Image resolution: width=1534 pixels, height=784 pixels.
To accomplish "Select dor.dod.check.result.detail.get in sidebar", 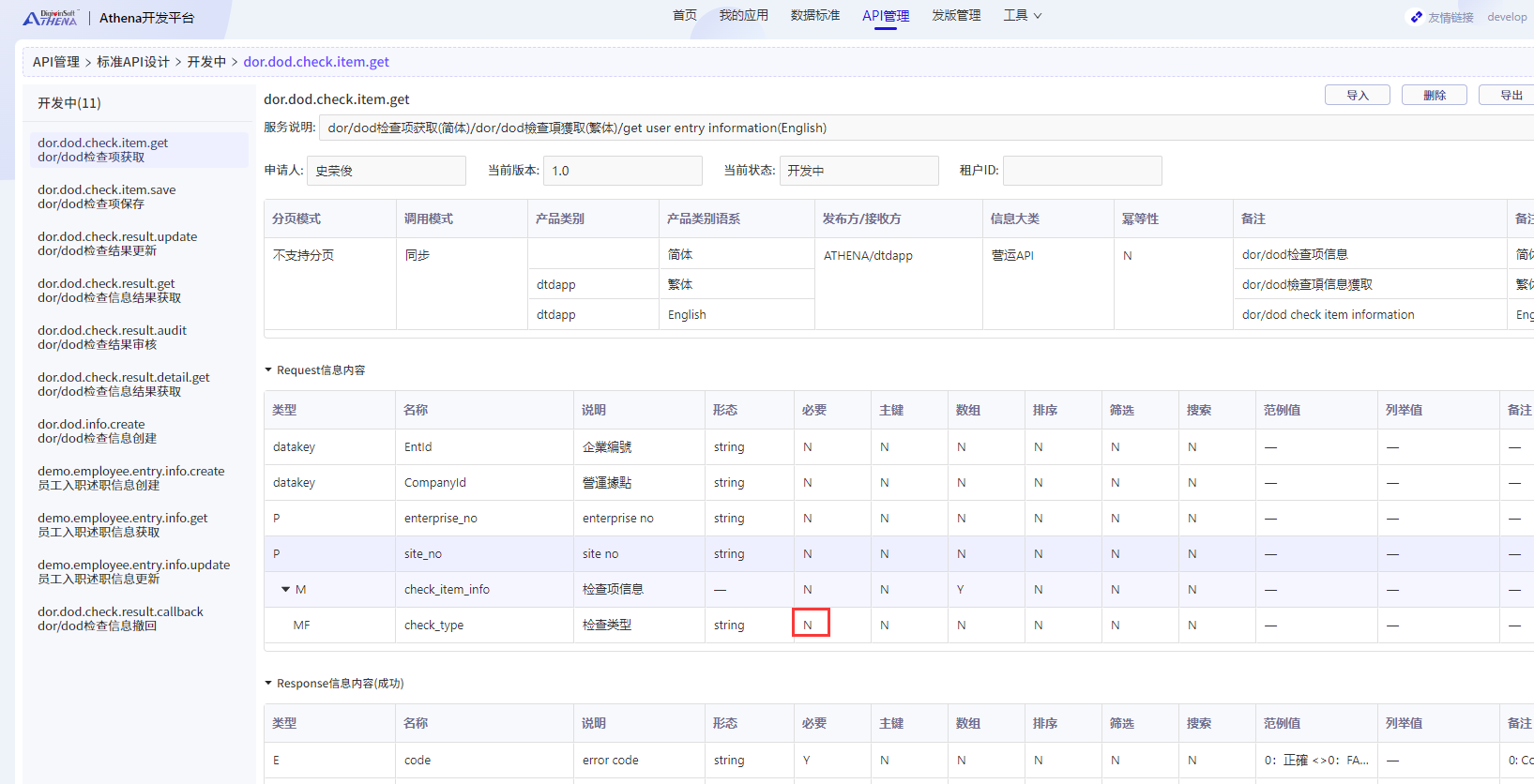I will pyautogui.click(x=140, y=384).
